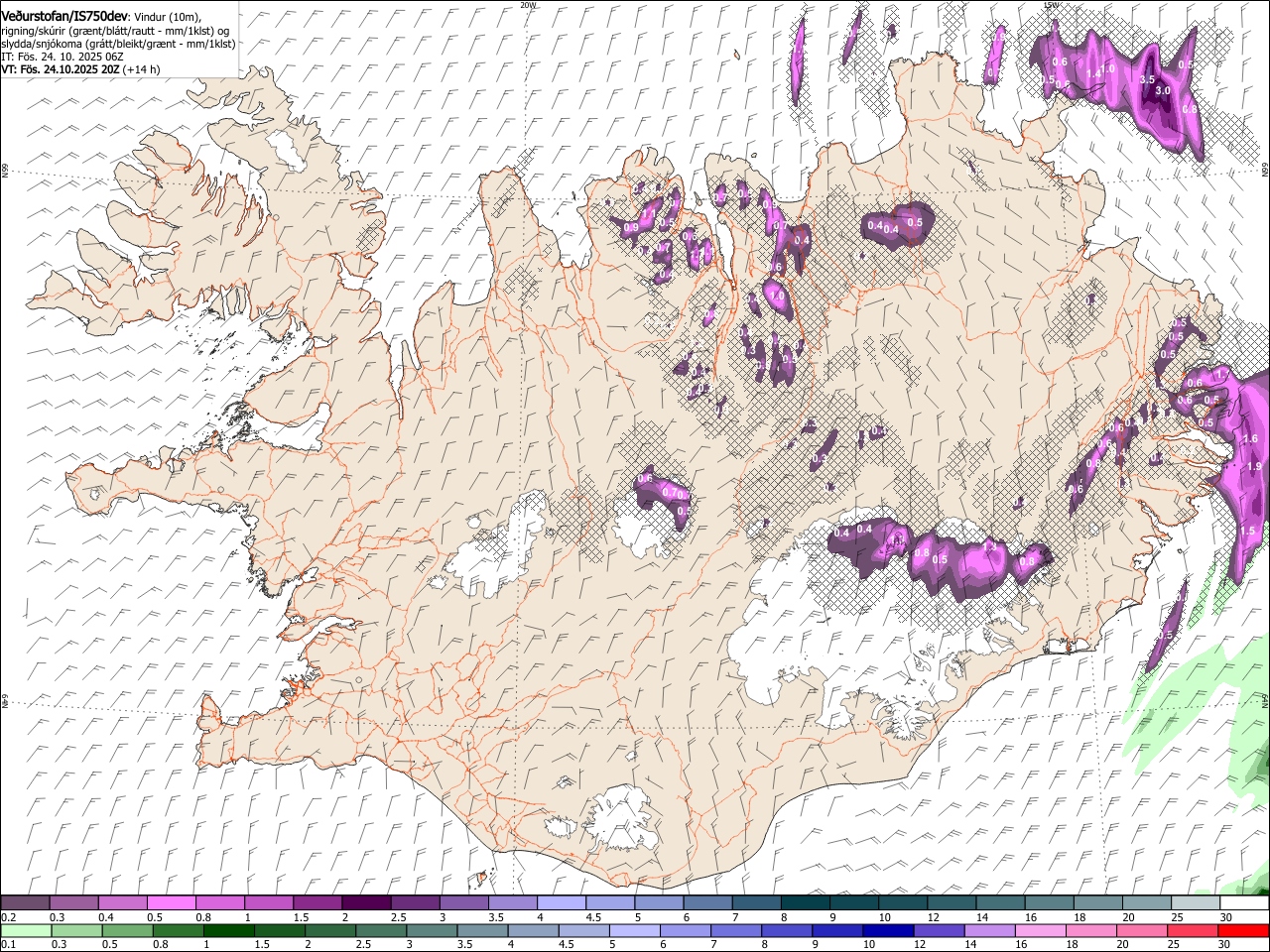Pick upper legend swatch between 2 and 2.5
The width and height of the screenshot is (1270, 952).
(x=365, y=903)
